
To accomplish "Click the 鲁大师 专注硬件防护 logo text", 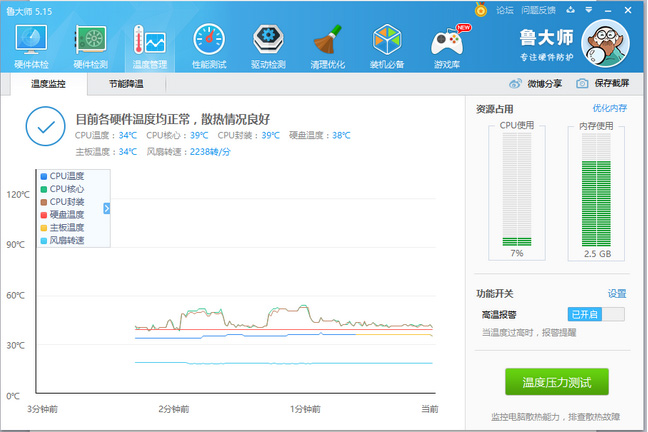I will (546, 45).
